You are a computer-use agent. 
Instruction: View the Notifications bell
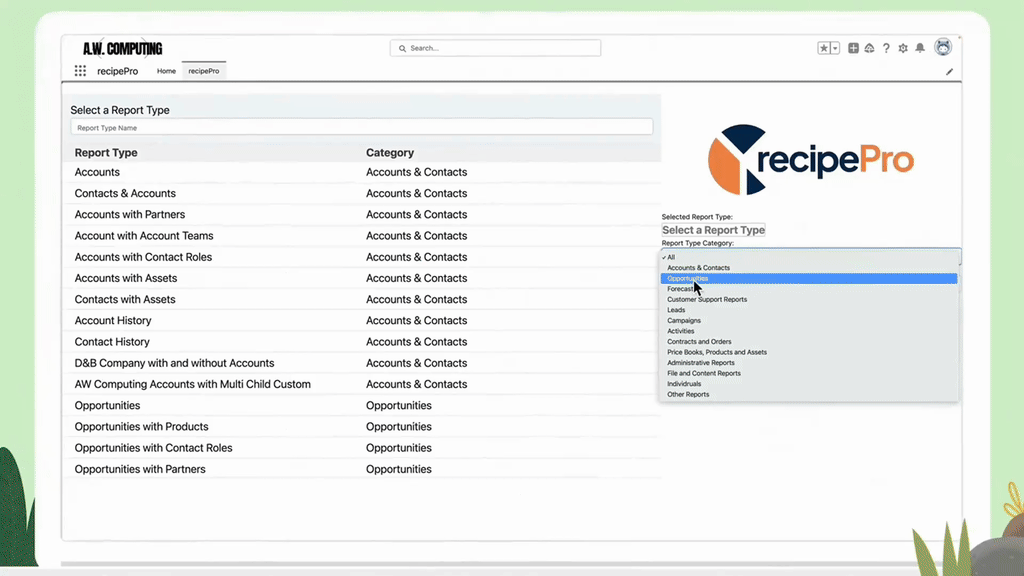click(920, 48)
